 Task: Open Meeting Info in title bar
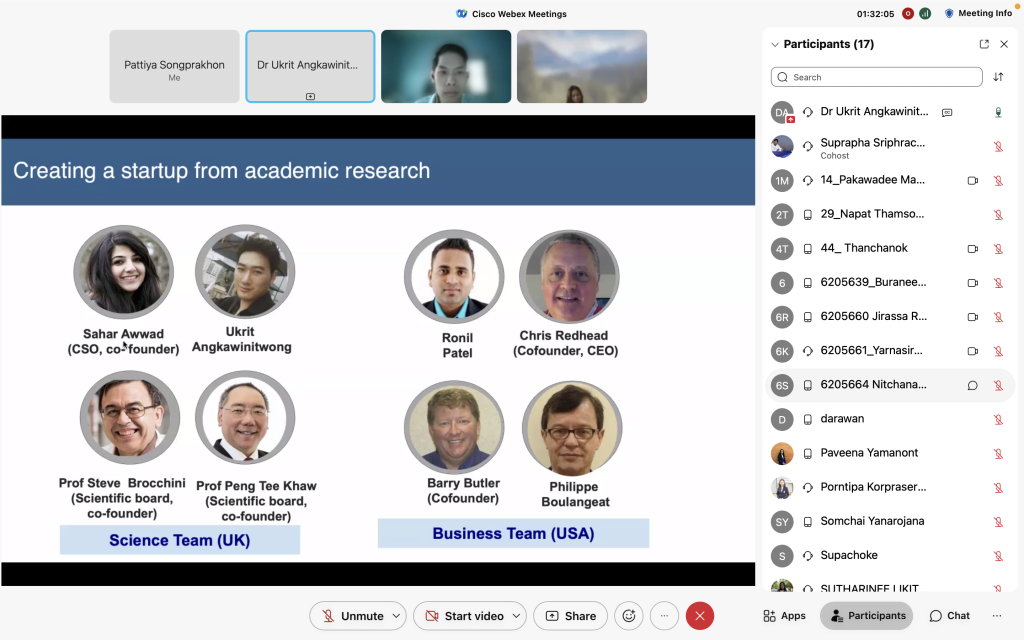point(978,13)
